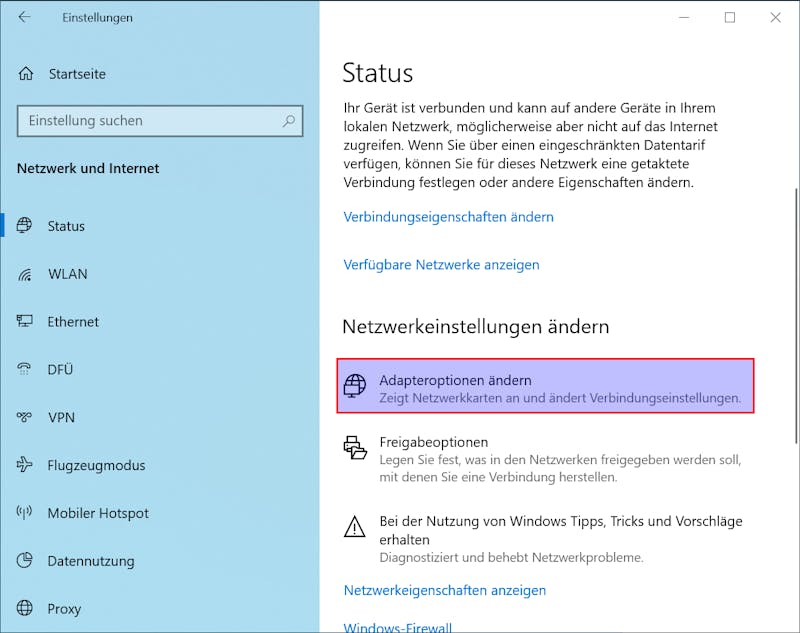
Task: Click the back arrow icon
Action: tap(24, 17)
